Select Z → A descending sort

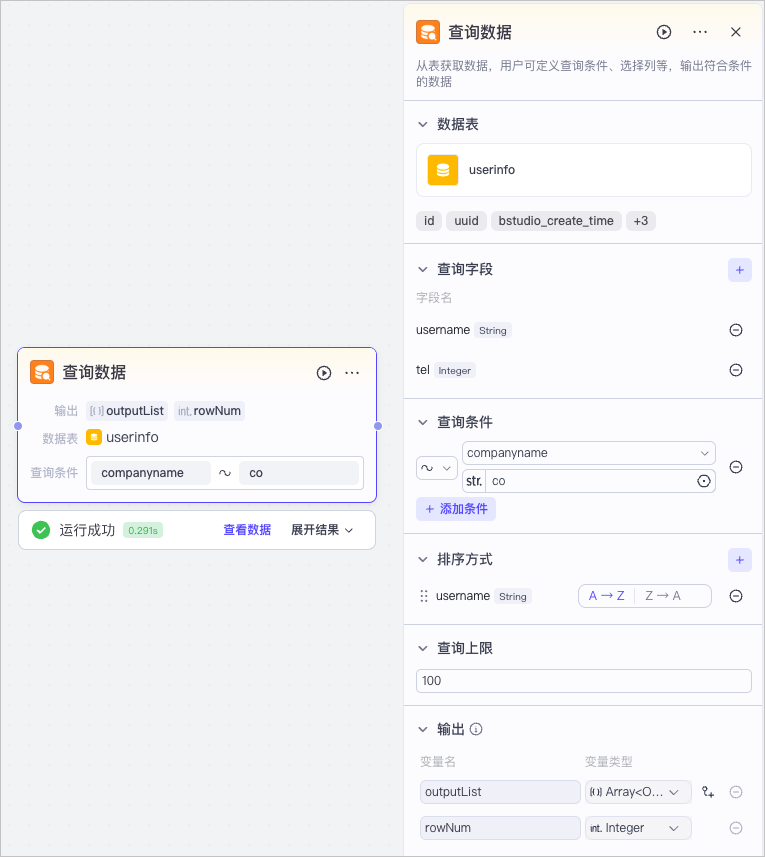pyautogui.click(x=663, y=596)
